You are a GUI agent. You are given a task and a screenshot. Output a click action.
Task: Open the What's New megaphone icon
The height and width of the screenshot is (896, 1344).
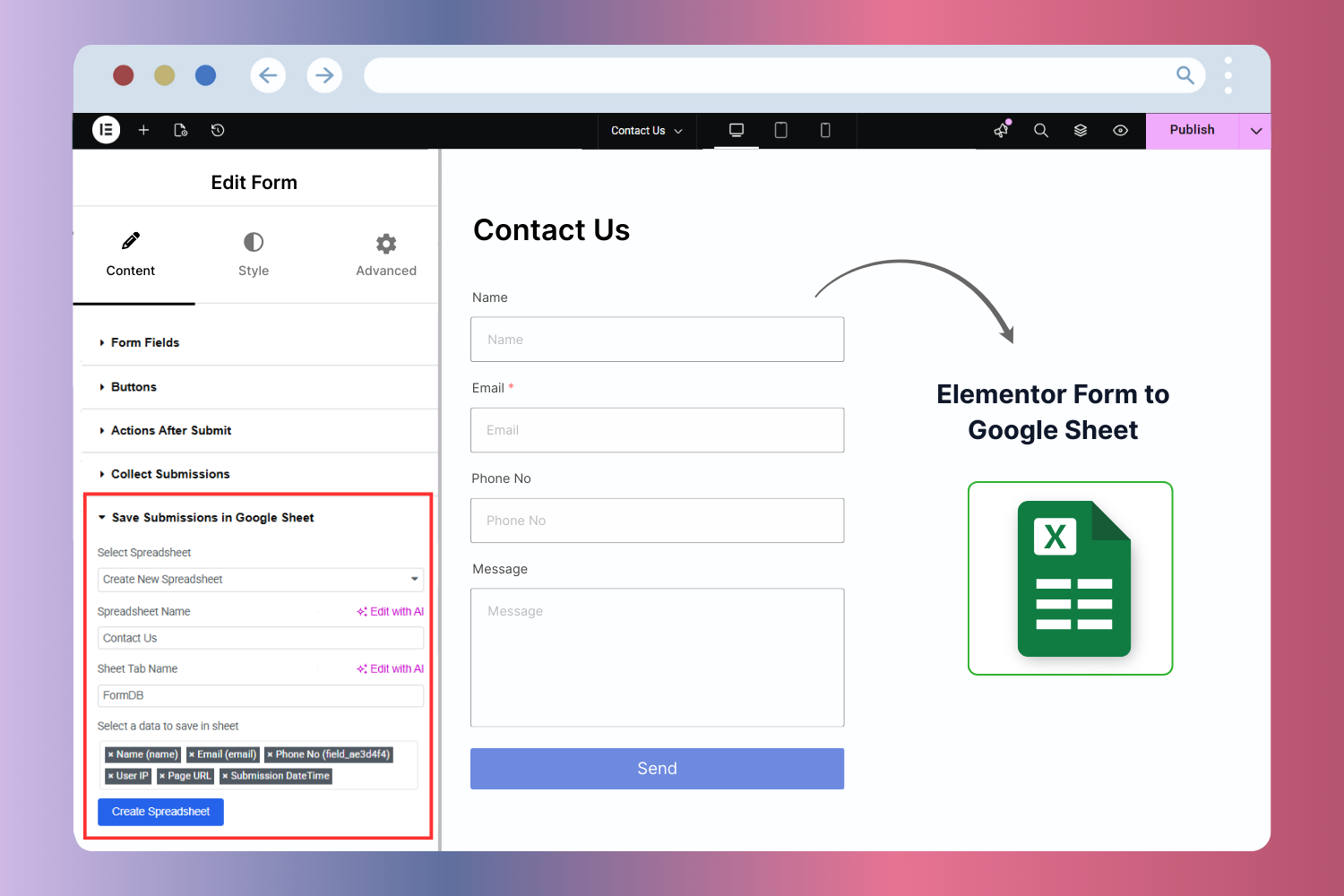click(1001, 130)
